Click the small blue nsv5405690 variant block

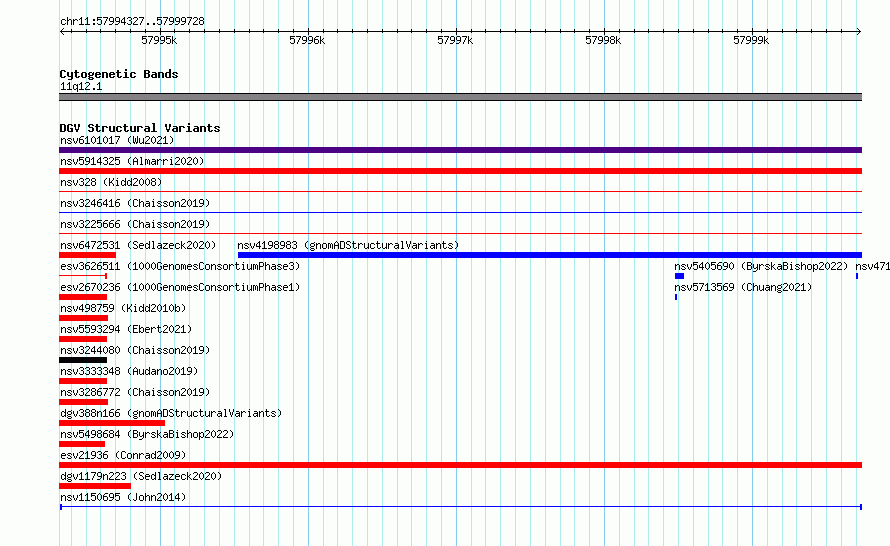679,276
